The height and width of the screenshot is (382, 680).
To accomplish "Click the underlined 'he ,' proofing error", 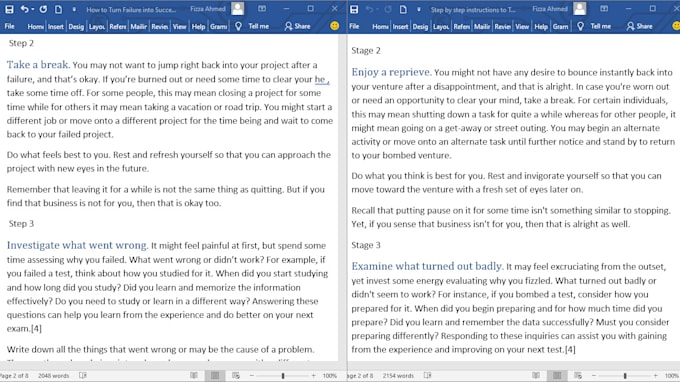I will pyautogui.click(x=321, y=79).
